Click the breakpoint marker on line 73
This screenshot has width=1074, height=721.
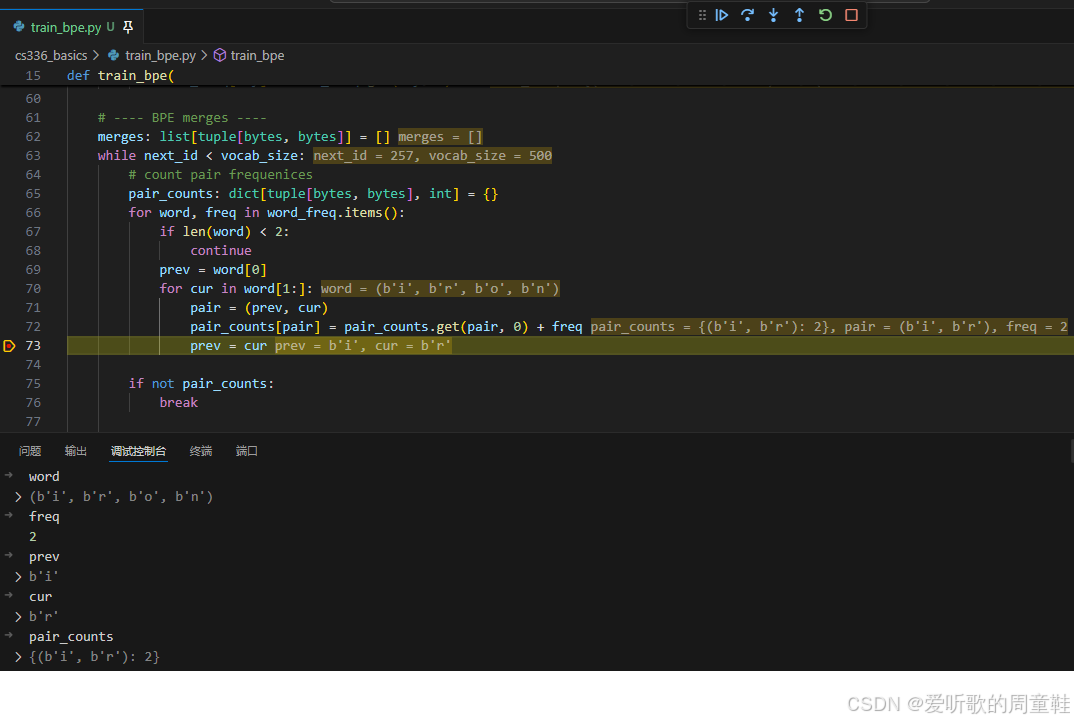coord(9,346)
